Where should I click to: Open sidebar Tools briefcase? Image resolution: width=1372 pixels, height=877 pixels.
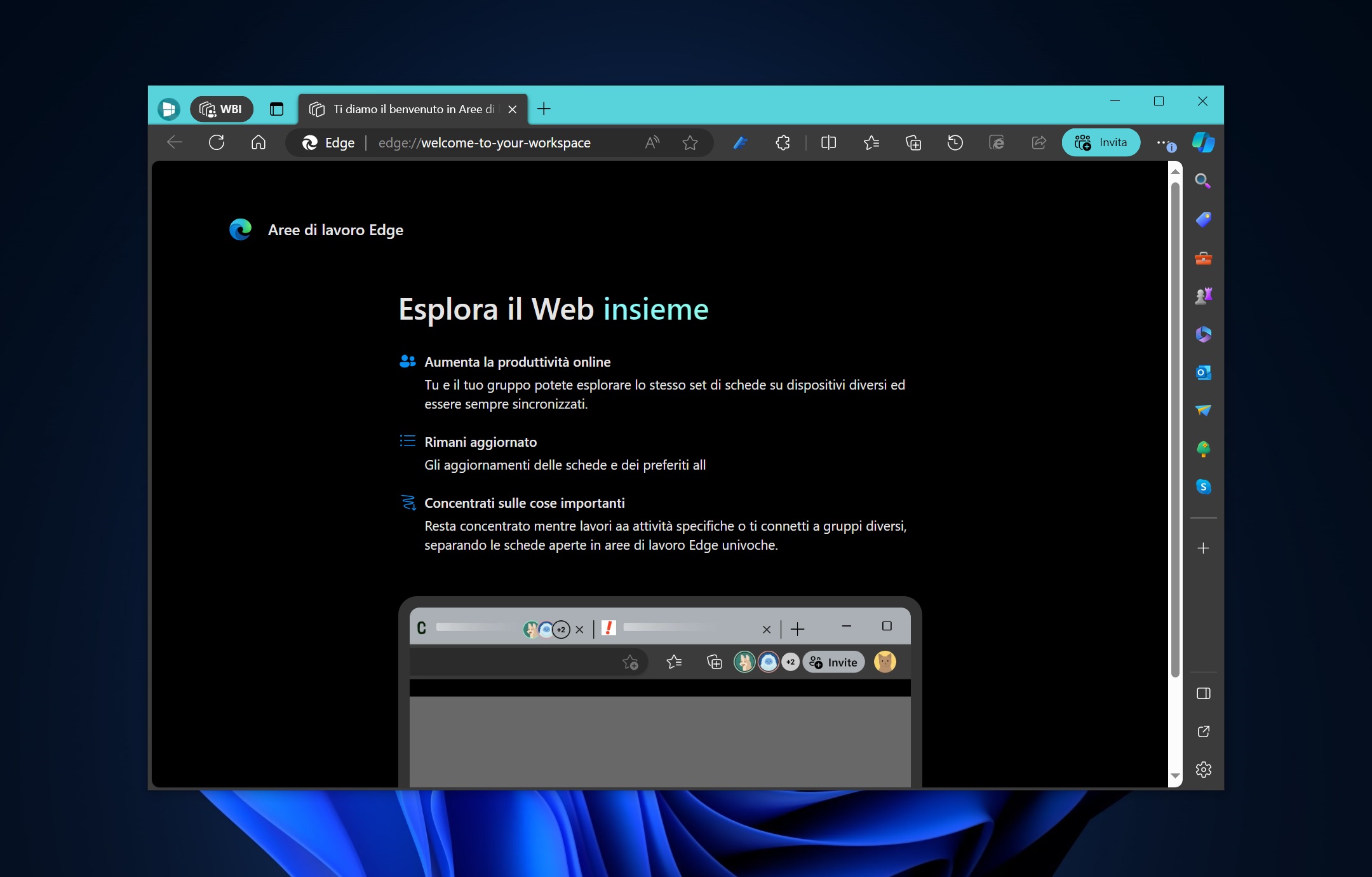coord(1203,258)
